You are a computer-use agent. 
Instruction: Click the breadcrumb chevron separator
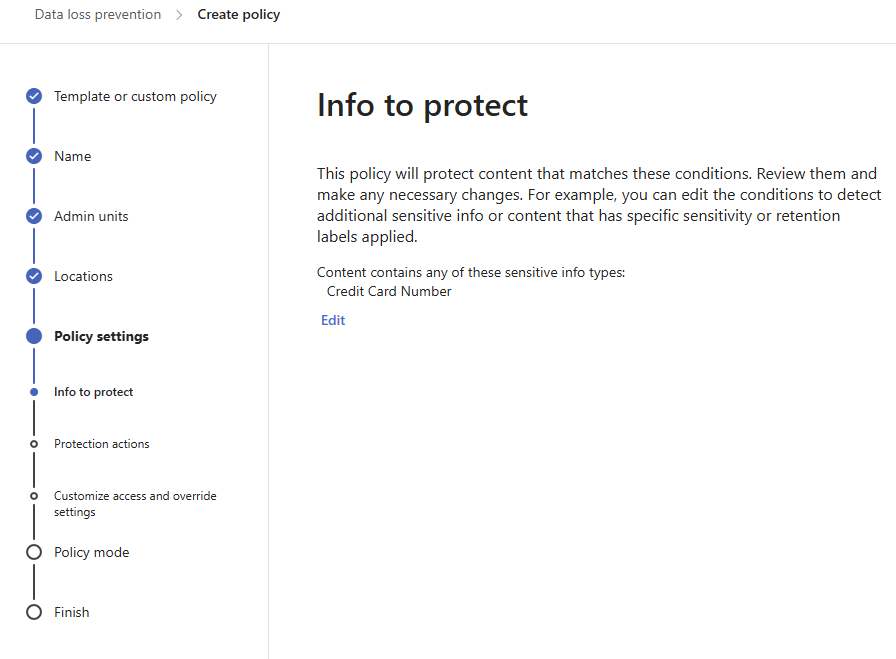(x=179, y=15)
